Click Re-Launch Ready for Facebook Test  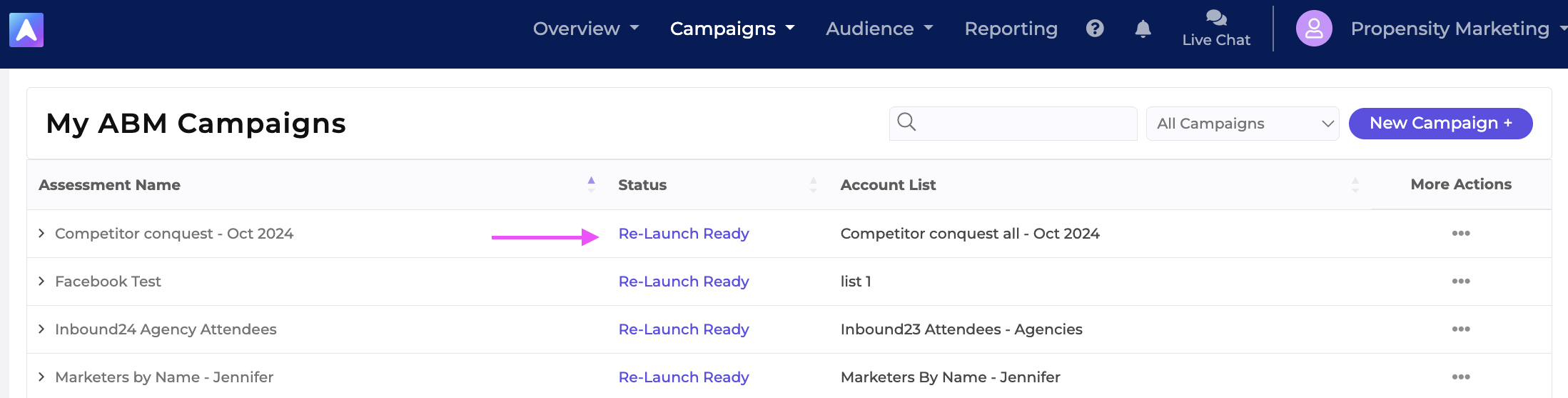684,282
